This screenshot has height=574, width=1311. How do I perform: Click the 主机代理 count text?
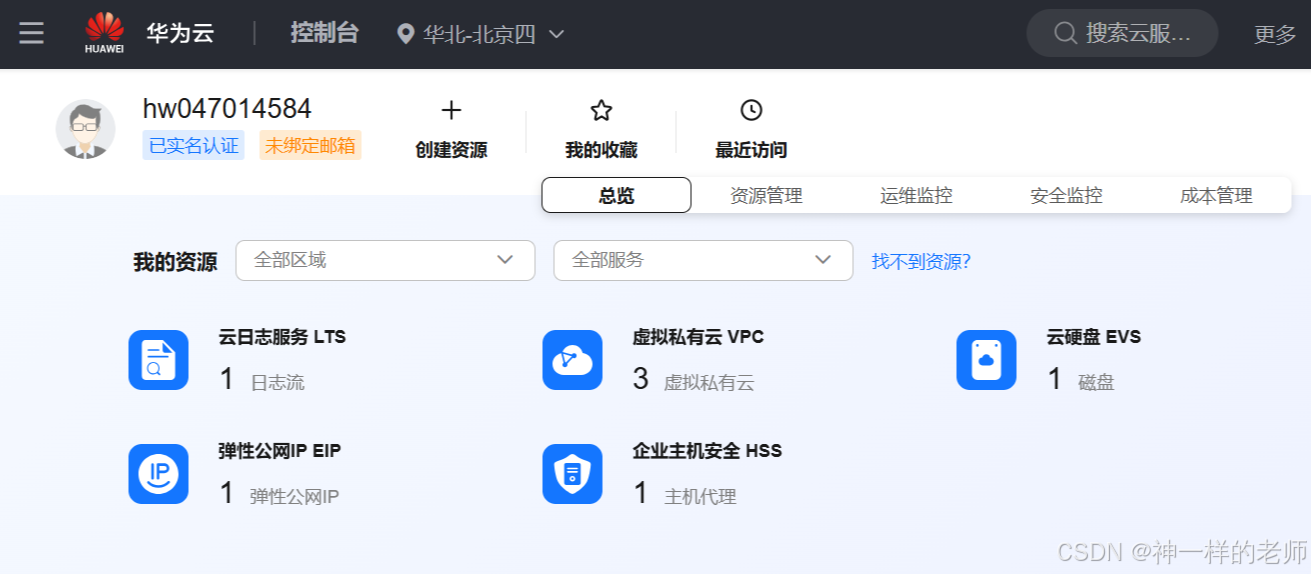pyautogui.click(x=700, y=497)
